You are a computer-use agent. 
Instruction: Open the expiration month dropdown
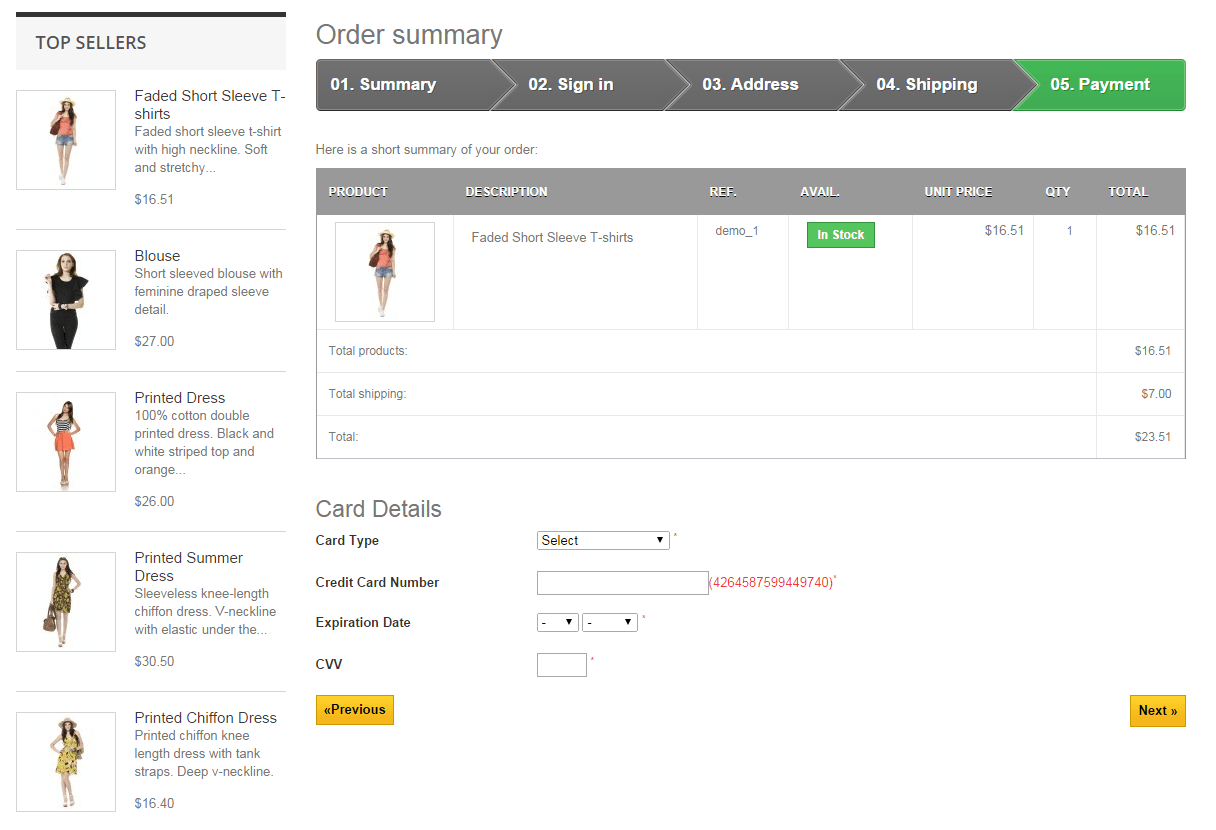point(557,621)
